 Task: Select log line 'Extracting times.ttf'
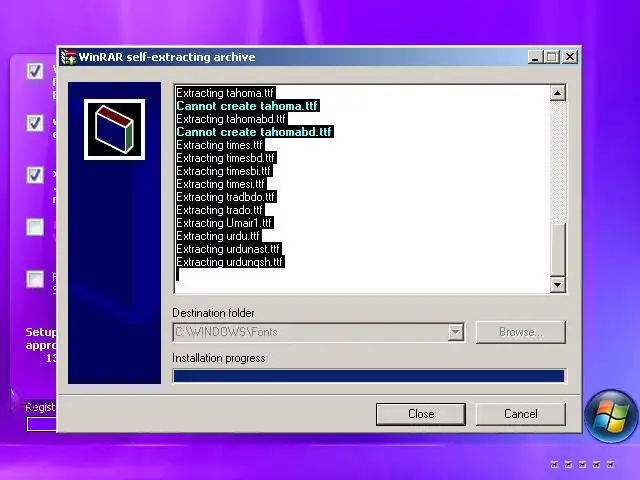tap(220, 145)
